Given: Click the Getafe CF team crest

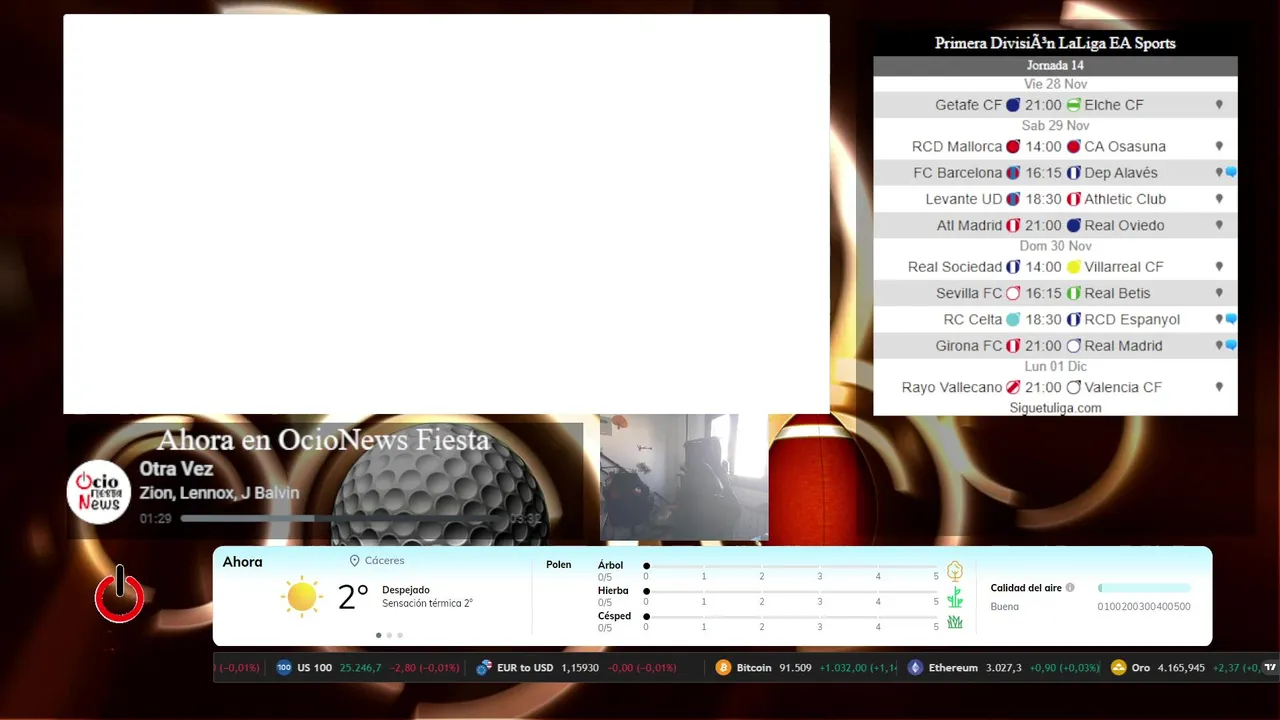Looking at the screenshot, I should (x=1013, y=105).
